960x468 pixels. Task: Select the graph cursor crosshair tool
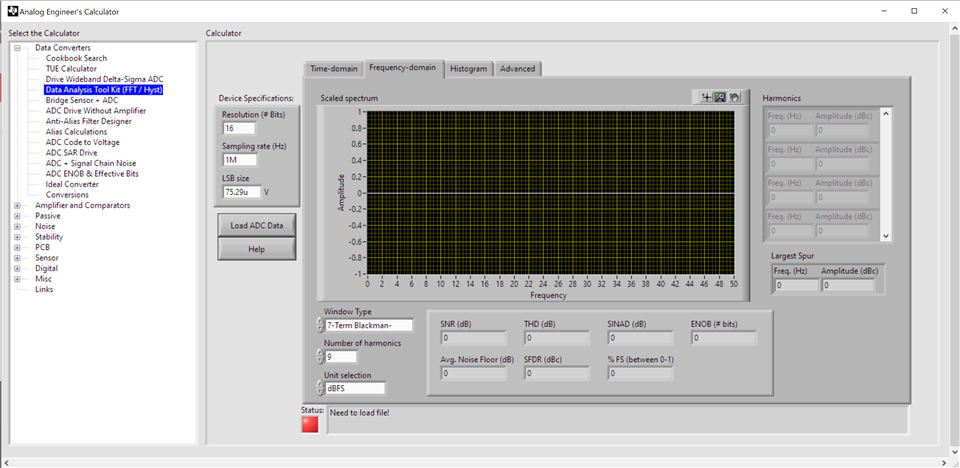[x=707, y=97]
